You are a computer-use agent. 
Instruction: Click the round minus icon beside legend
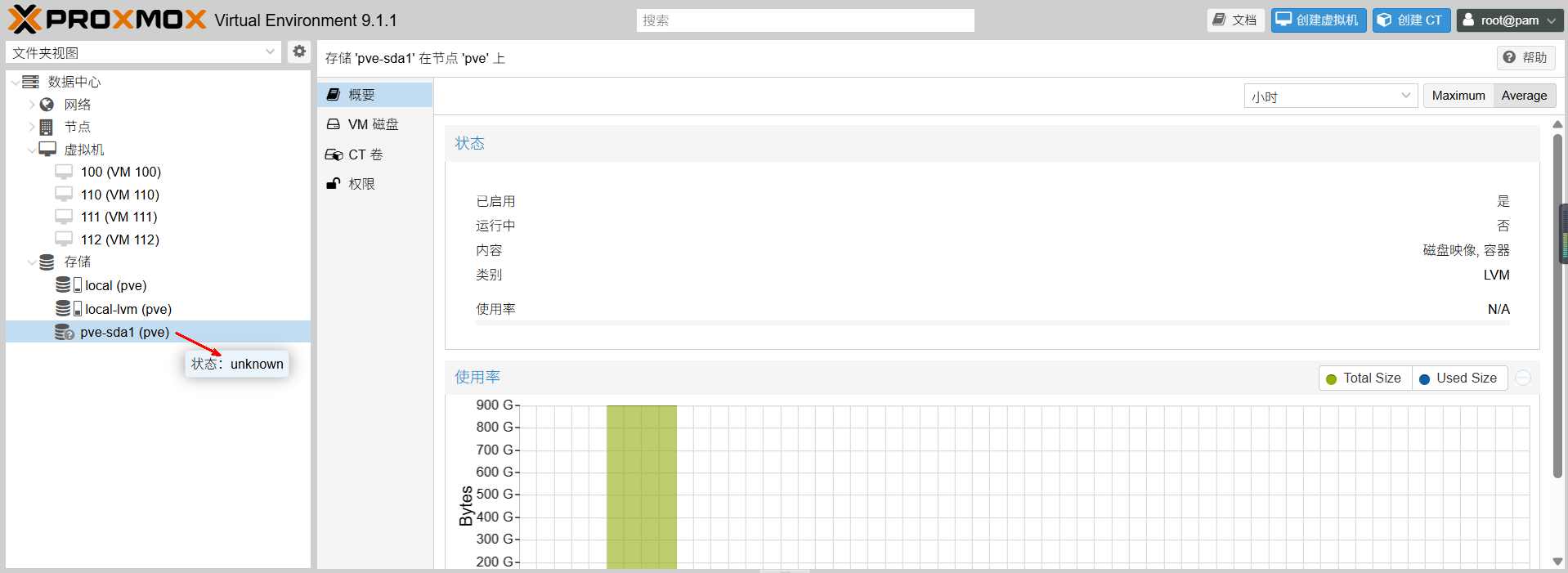coord(1522,378)
